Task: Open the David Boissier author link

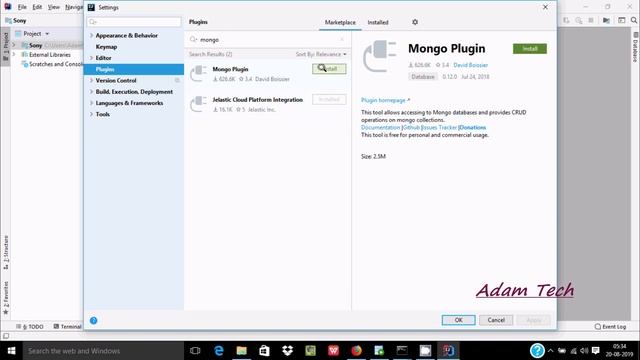Action: click(x=470, y=65)
